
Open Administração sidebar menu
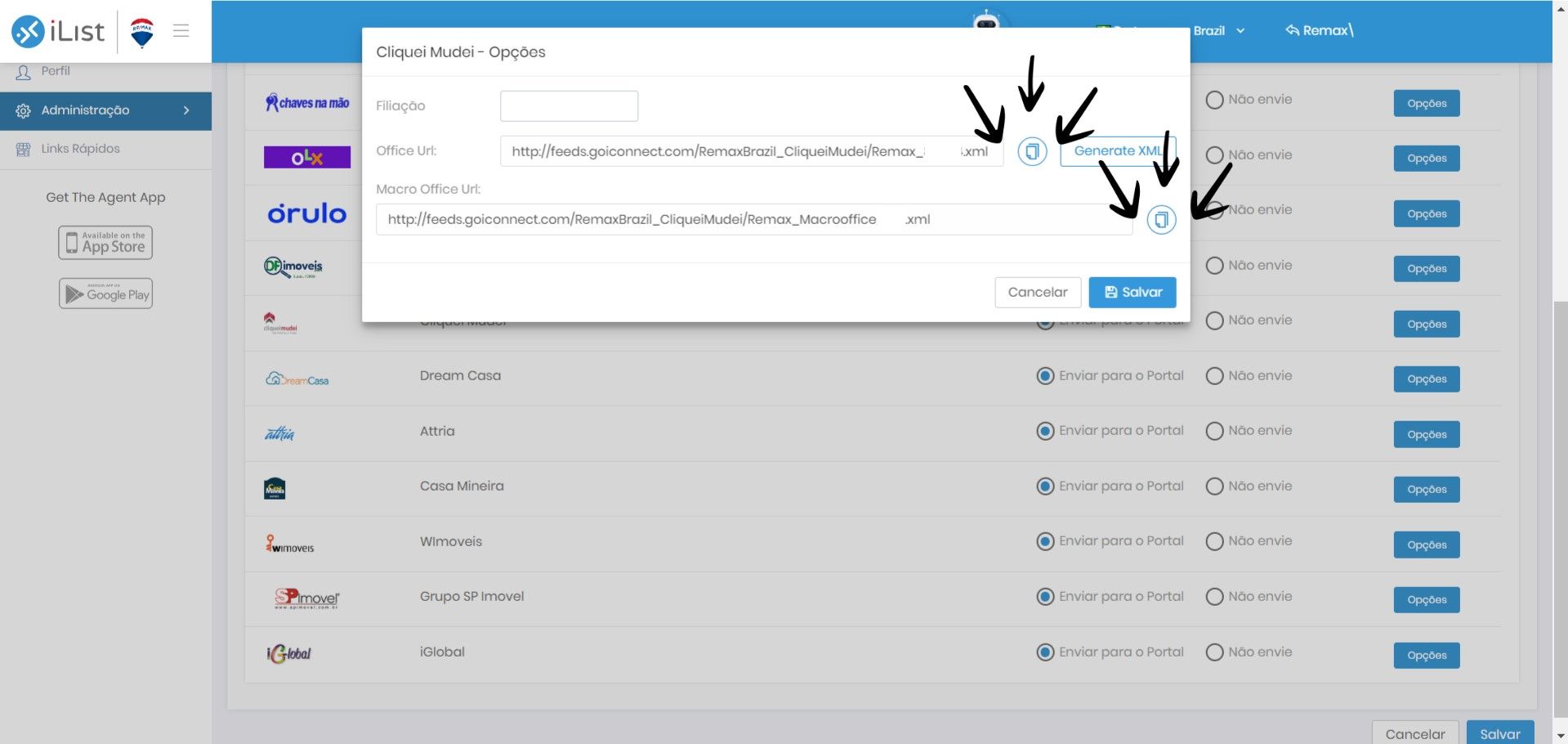pyautogui.click(x=105, y=110)
